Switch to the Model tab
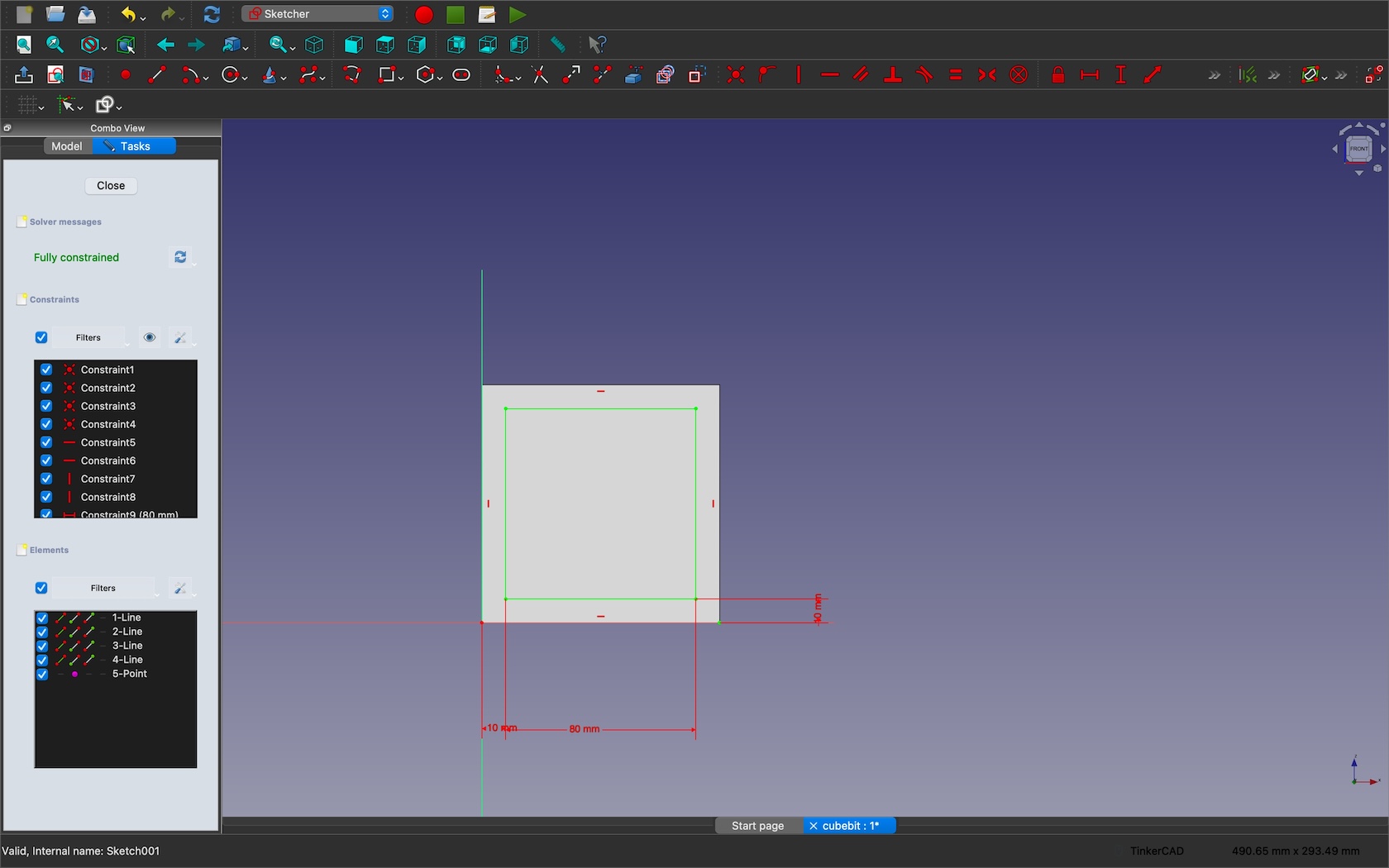 coord(67,146)
